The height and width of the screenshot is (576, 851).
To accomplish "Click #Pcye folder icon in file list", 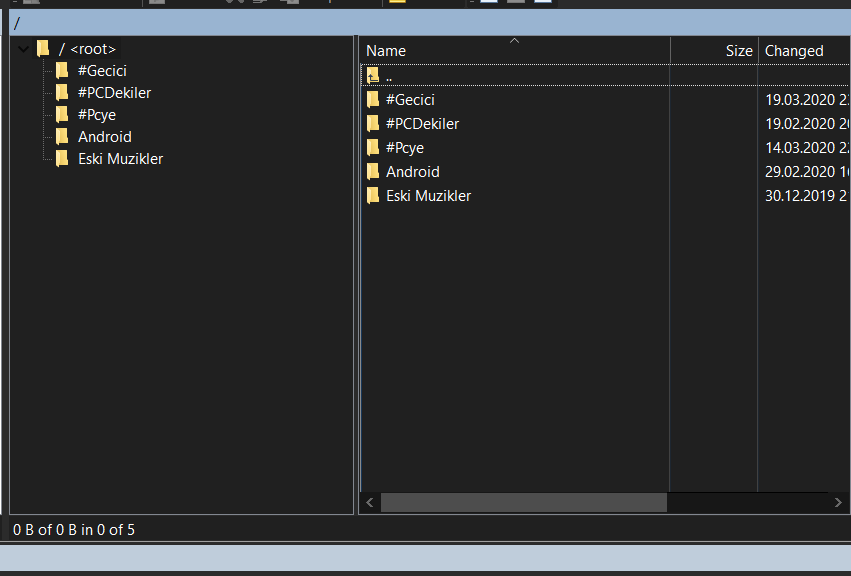I will coord(373,148).
